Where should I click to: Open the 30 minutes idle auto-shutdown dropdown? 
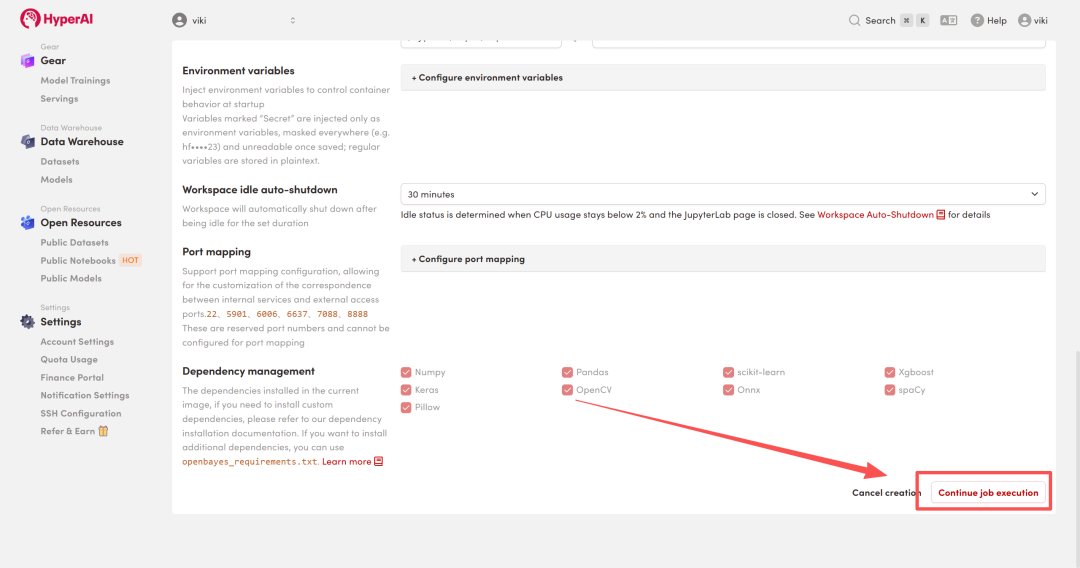pos(723,194)
